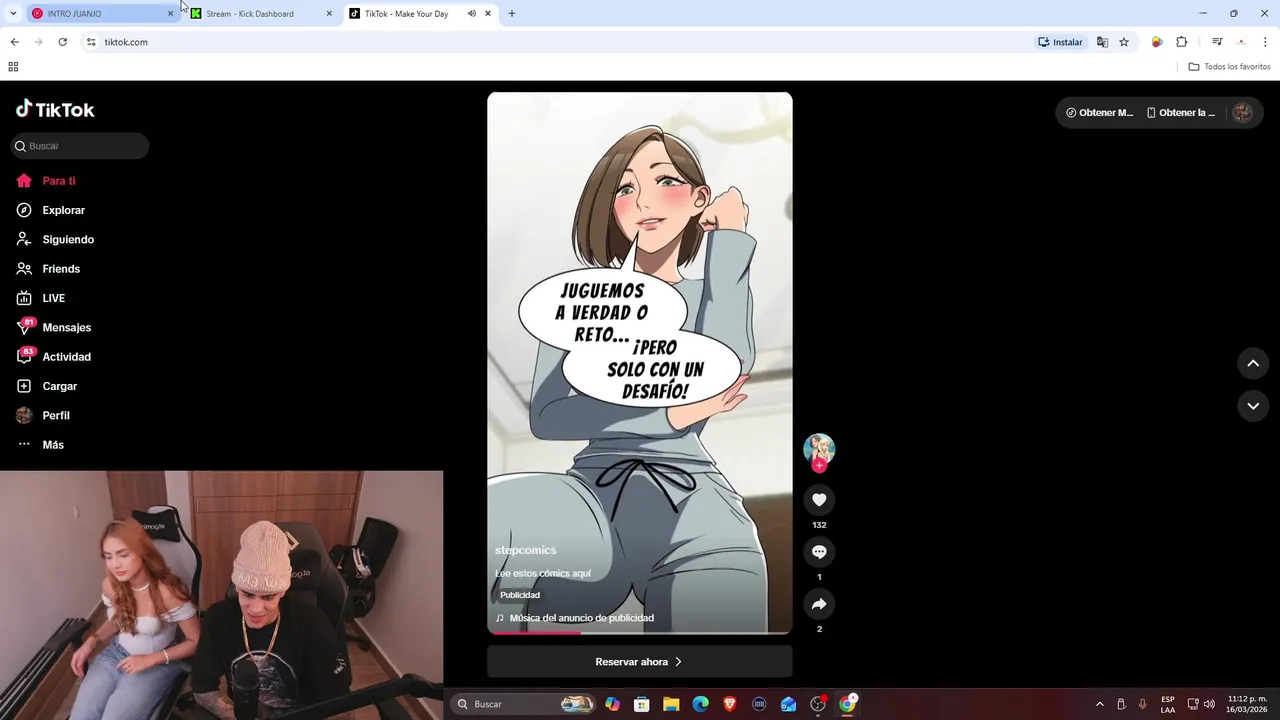Click the creator avatar beside the video
Screen dimensions: 1280x720
click(819, 449)
